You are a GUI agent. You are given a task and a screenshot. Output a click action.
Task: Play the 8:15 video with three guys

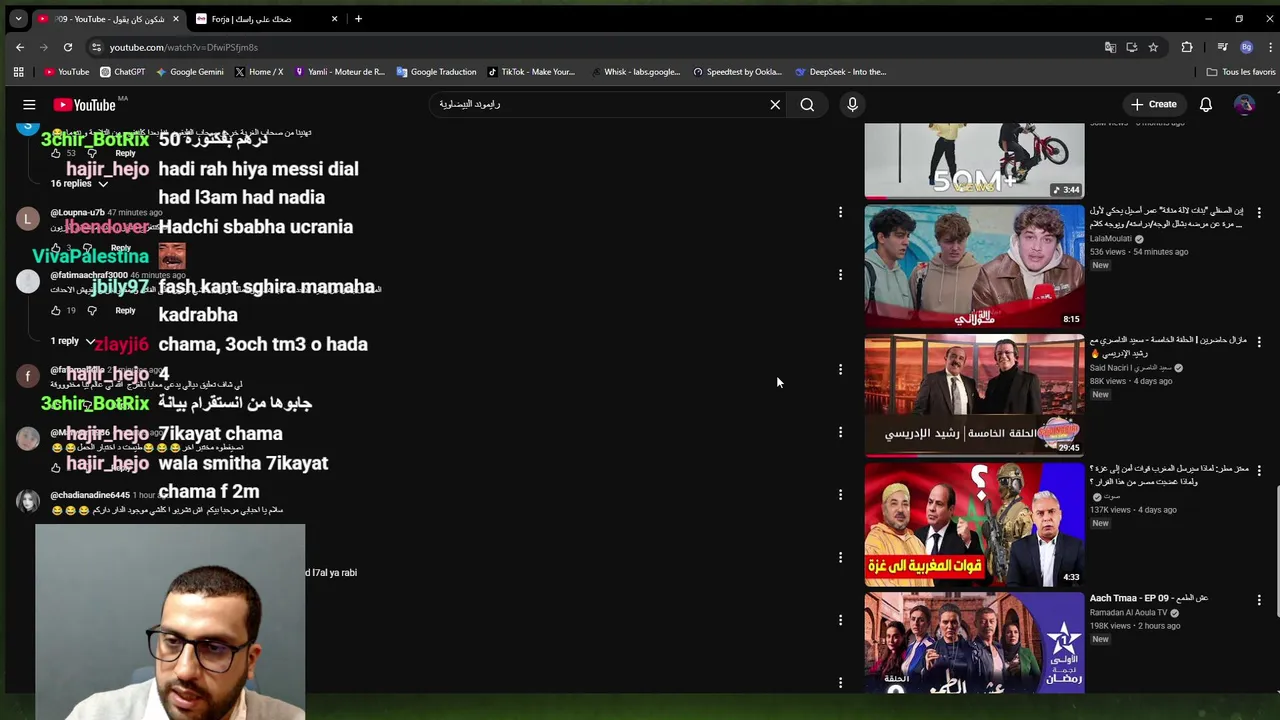tap(974, 266)
